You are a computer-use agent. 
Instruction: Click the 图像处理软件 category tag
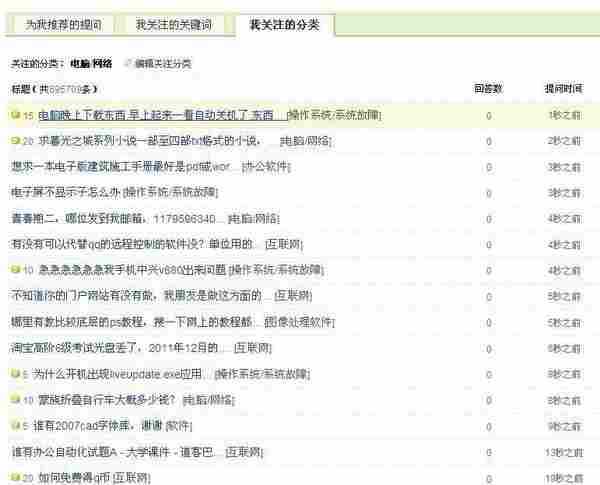pos(305,322)
